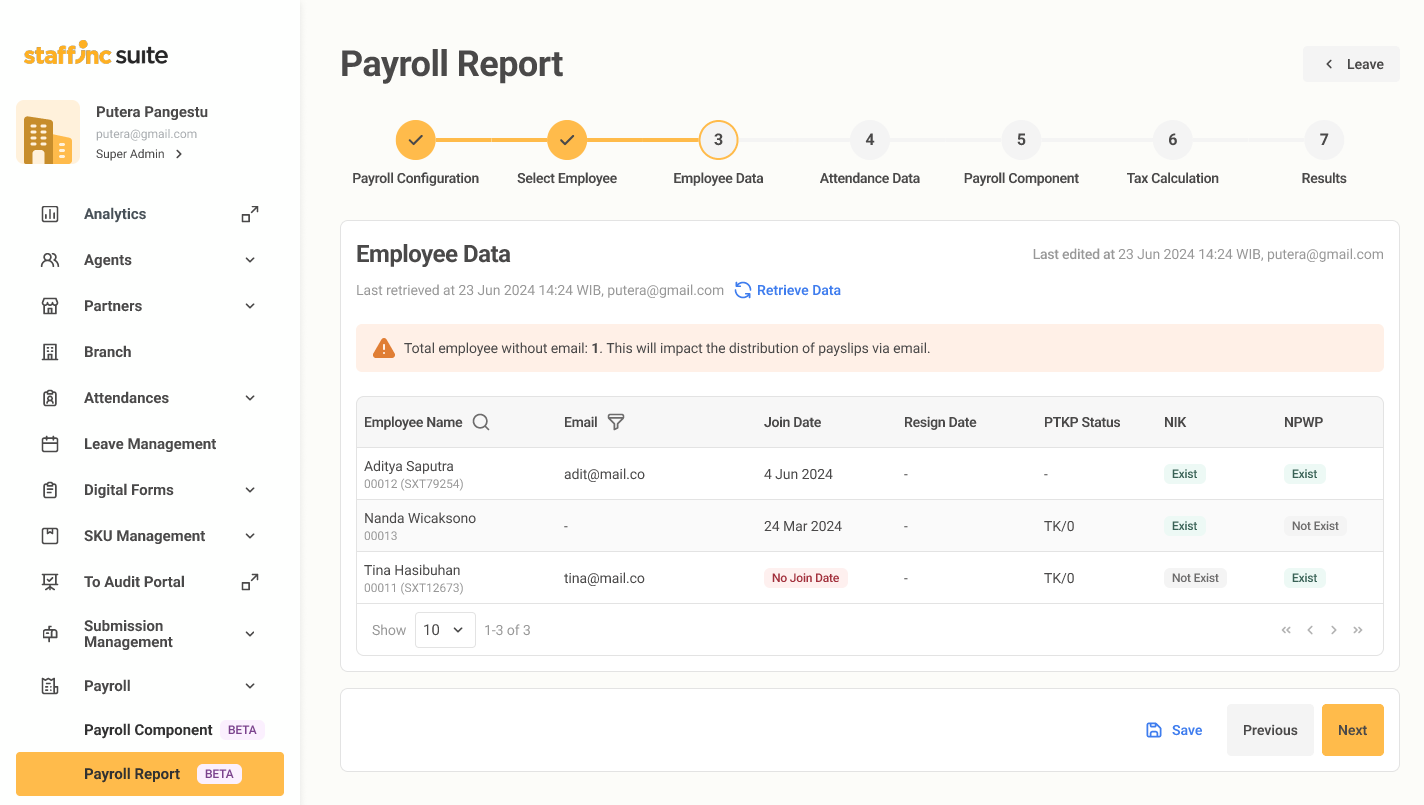Click the search icon beside Employee Name

tap(481, 422)
